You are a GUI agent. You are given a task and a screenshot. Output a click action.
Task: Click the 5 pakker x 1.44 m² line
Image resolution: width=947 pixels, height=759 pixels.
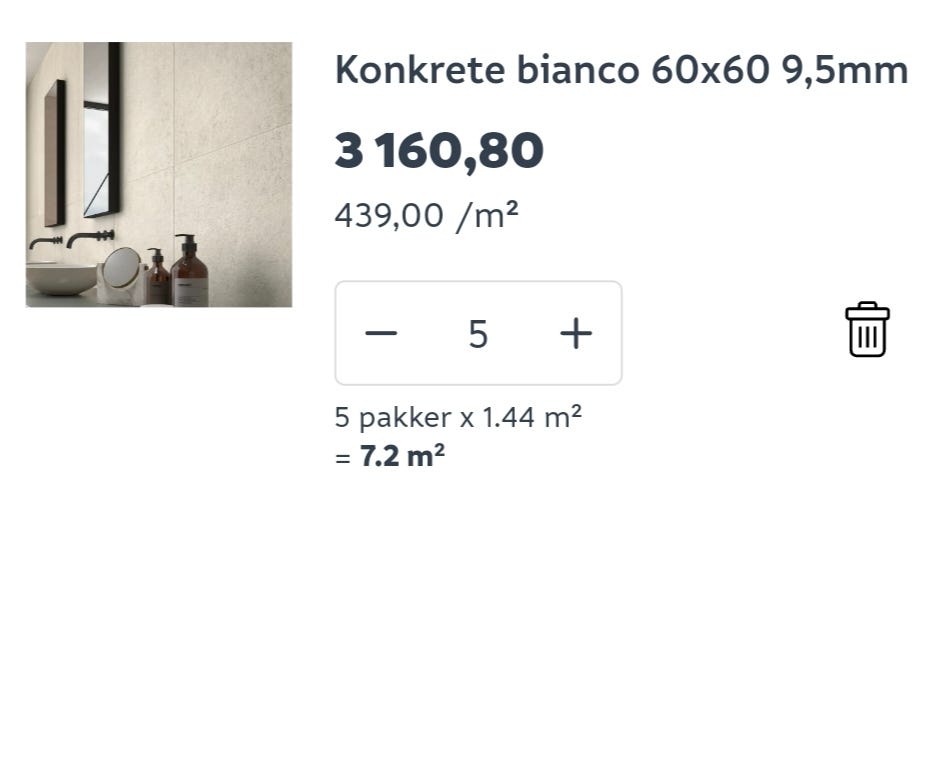pos(459,417)
